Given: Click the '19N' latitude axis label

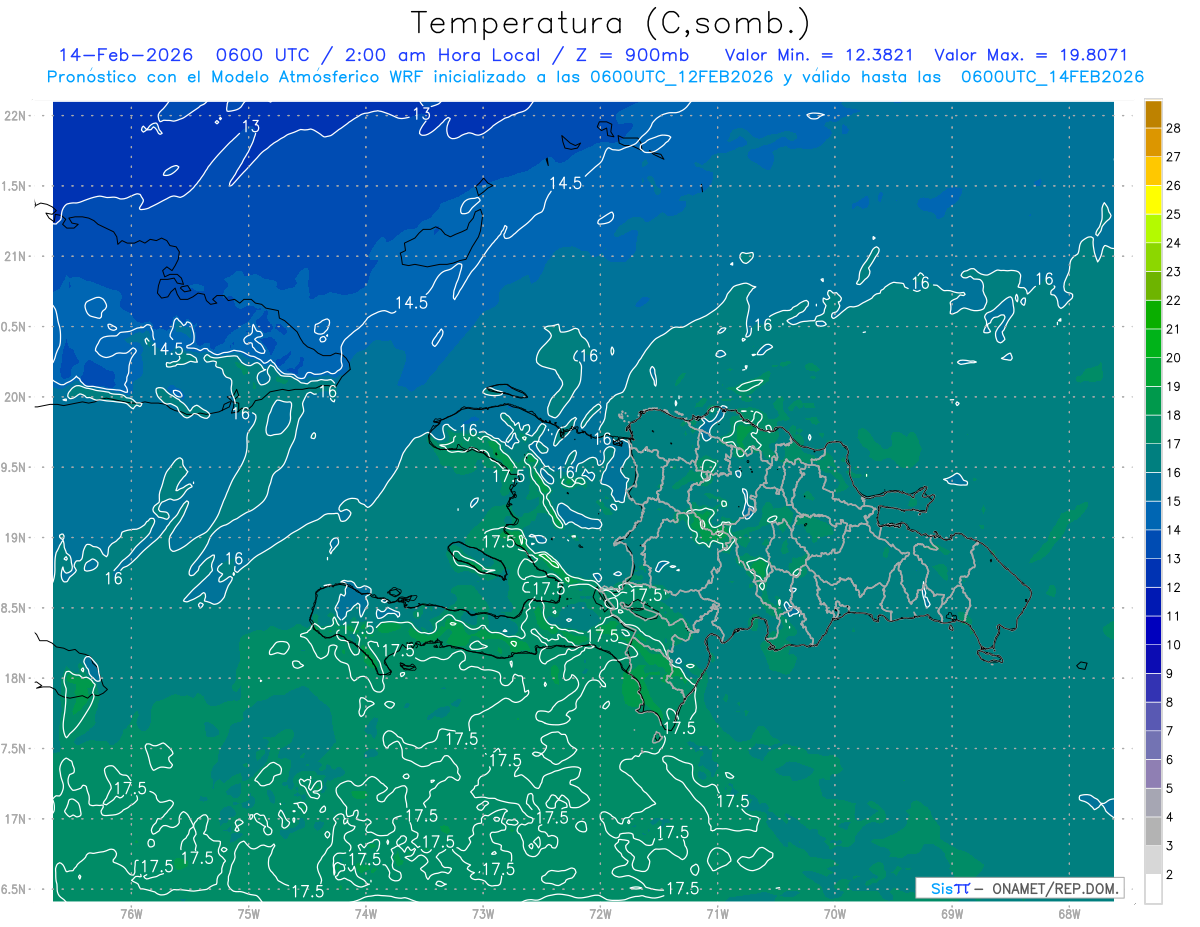Looking at the screenshot, I should [15, 537].
